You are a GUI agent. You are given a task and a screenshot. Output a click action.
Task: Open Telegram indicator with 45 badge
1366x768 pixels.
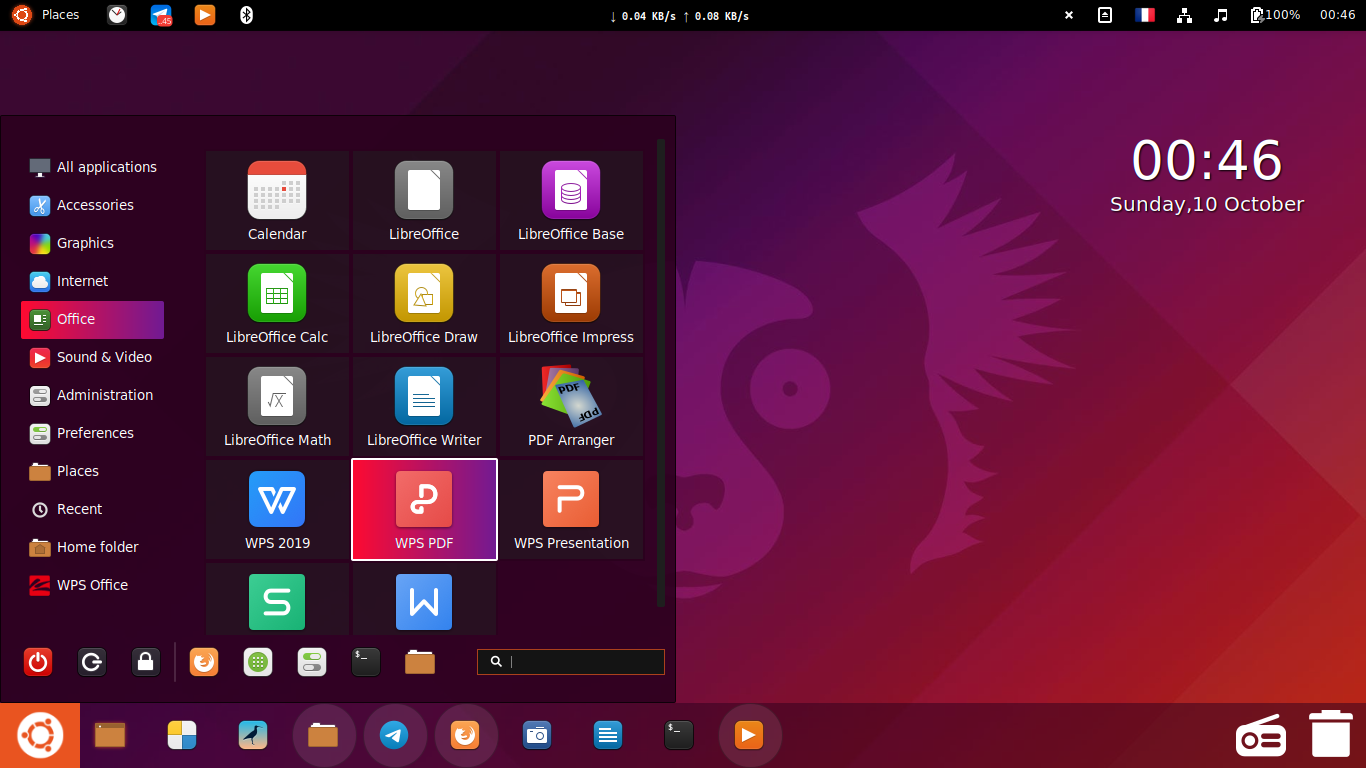(161, 15)
